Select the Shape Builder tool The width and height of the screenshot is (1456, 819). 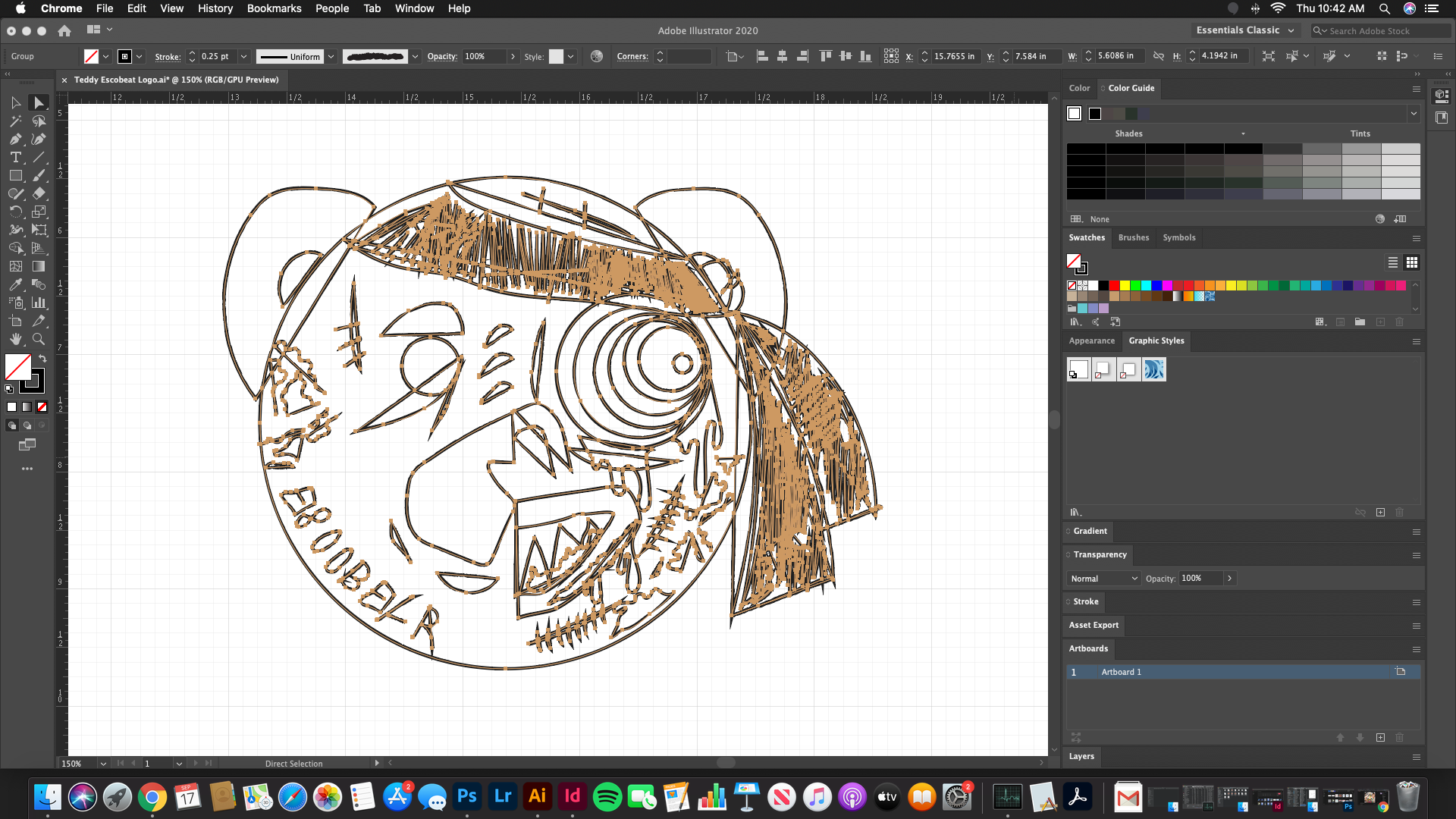pyautogui.click(x=16, y=248)
